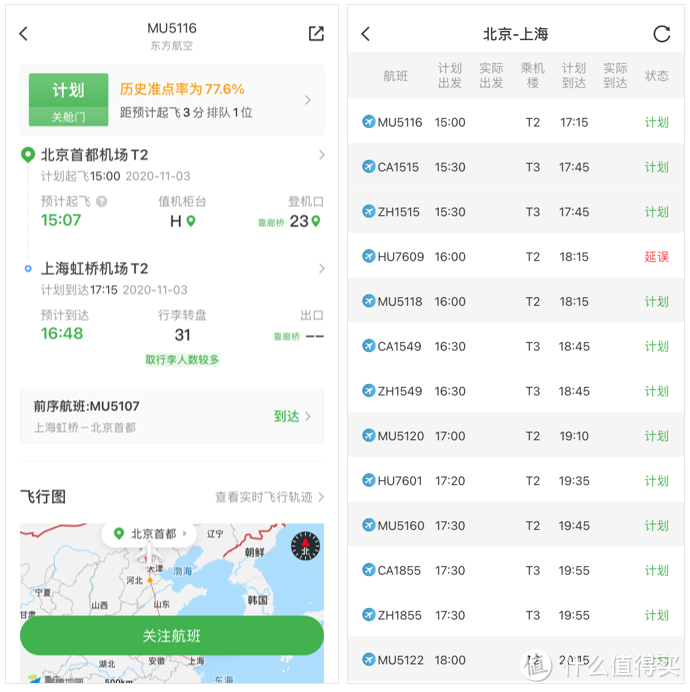Image resolution: width=690 pixels, height=692 pixels.
Task: Go back from MU5116 flight details
Action: 24,34
